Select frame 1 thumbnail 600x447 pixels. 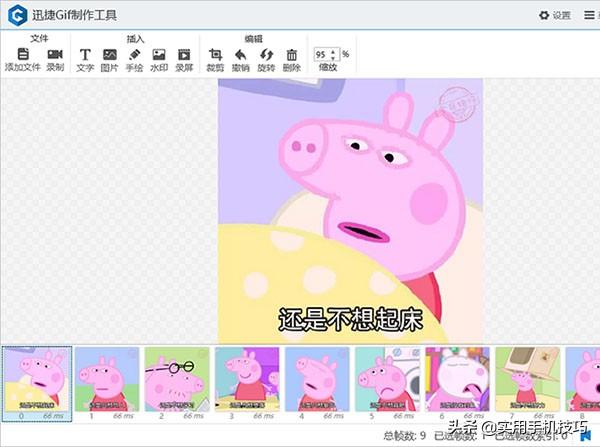coord(107,379)
